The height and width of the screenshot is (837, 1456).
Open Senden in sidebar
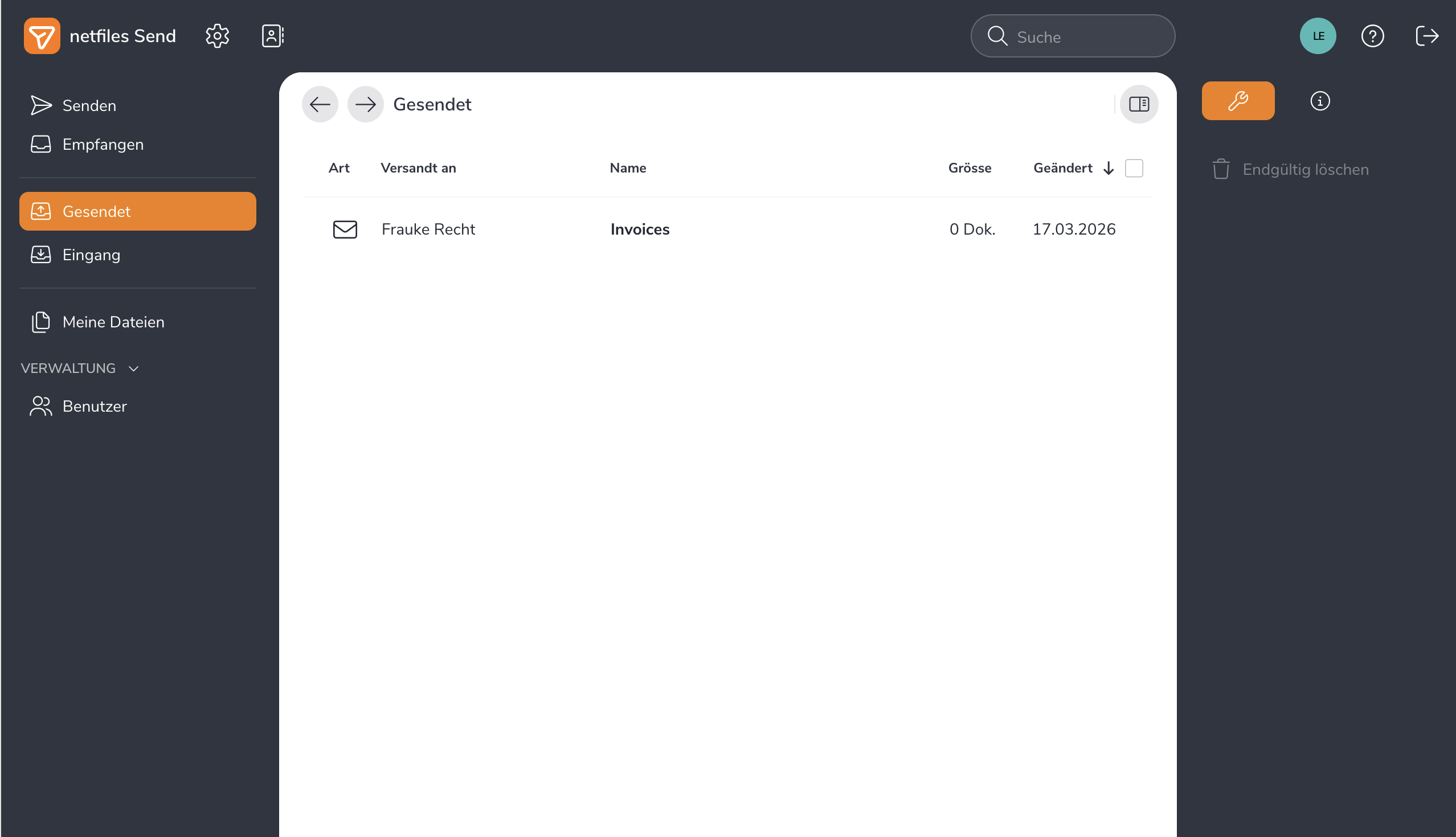click(89, 106)
